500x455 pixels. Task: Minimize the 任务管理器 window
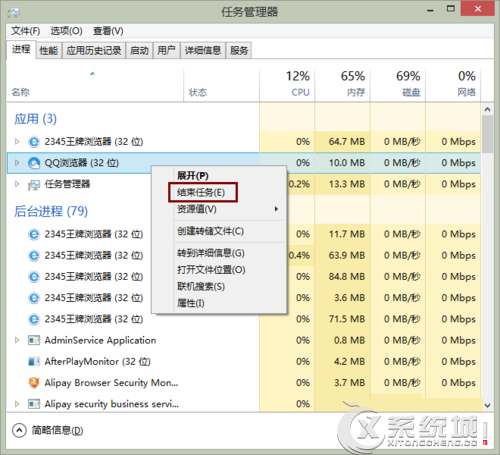tap(430, 10)
